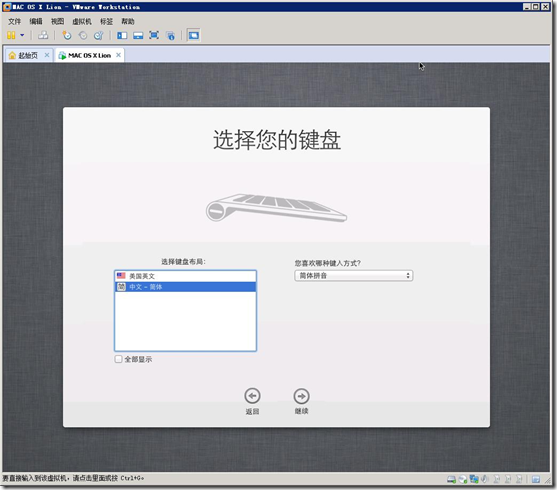Click the CD/DVD drive status bar icon

463,479
